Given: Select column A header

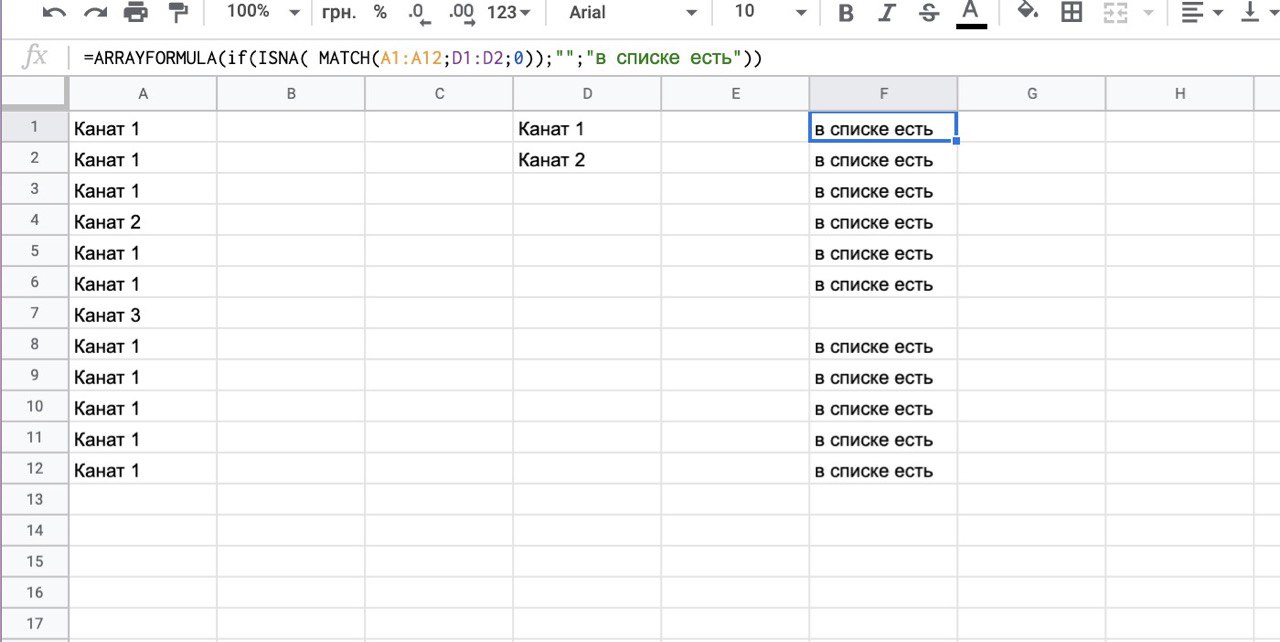Looking at the screenshot, I should tap(143, 94).
